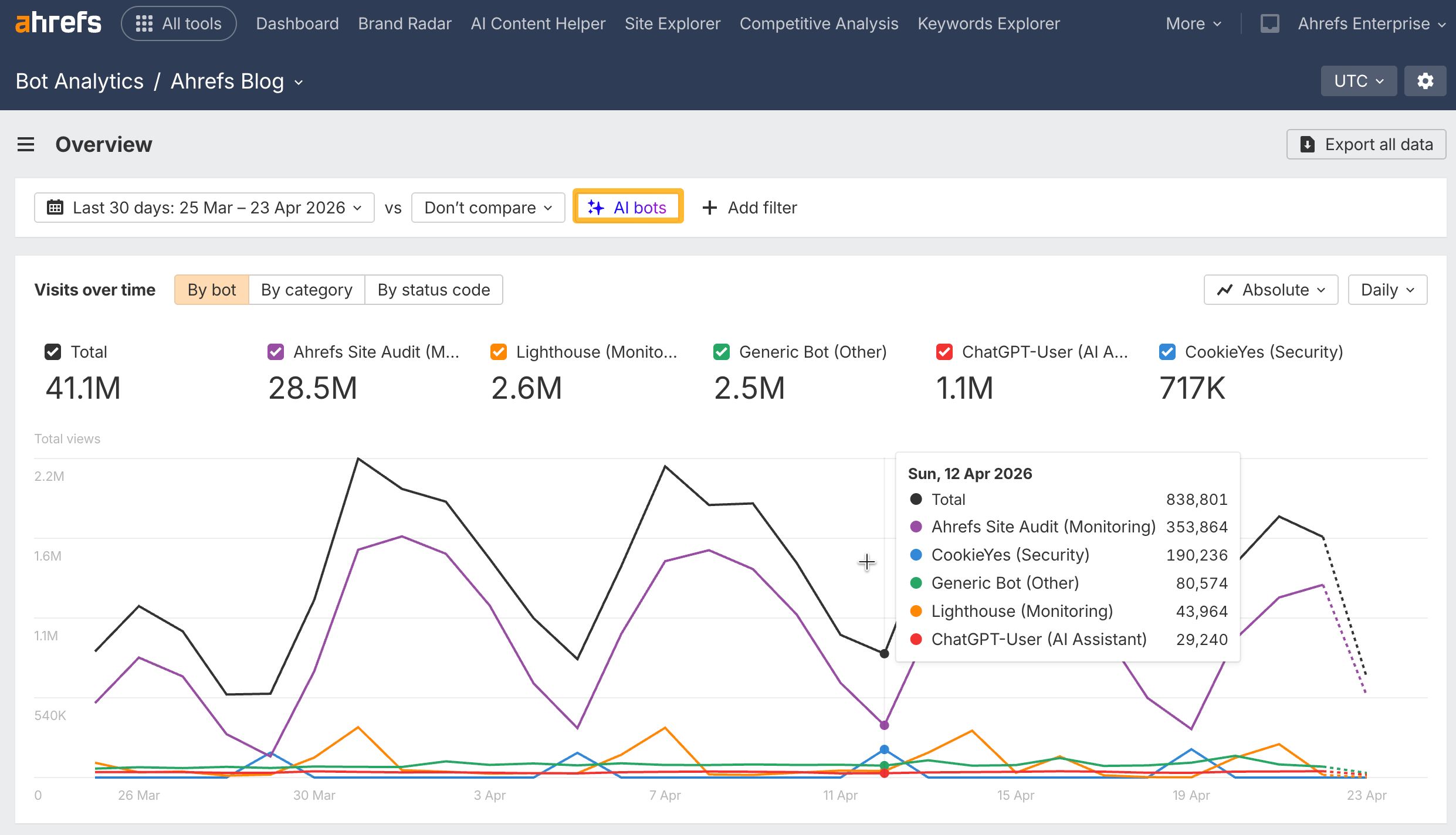
Task: Open Site Explorer from the top navigation
Action: tap(672, 23)
